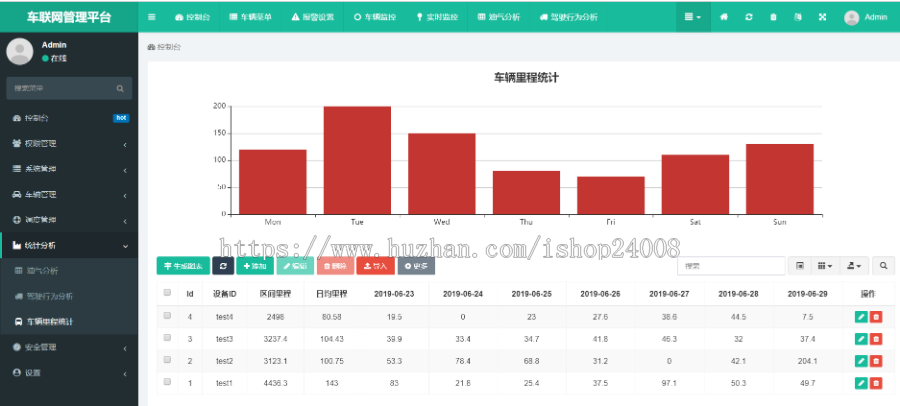The width and height of the screenshot is (900, 406).
Task: Select 车辆里程统计 in the sidebar submenu
Action: pos(69,322)
